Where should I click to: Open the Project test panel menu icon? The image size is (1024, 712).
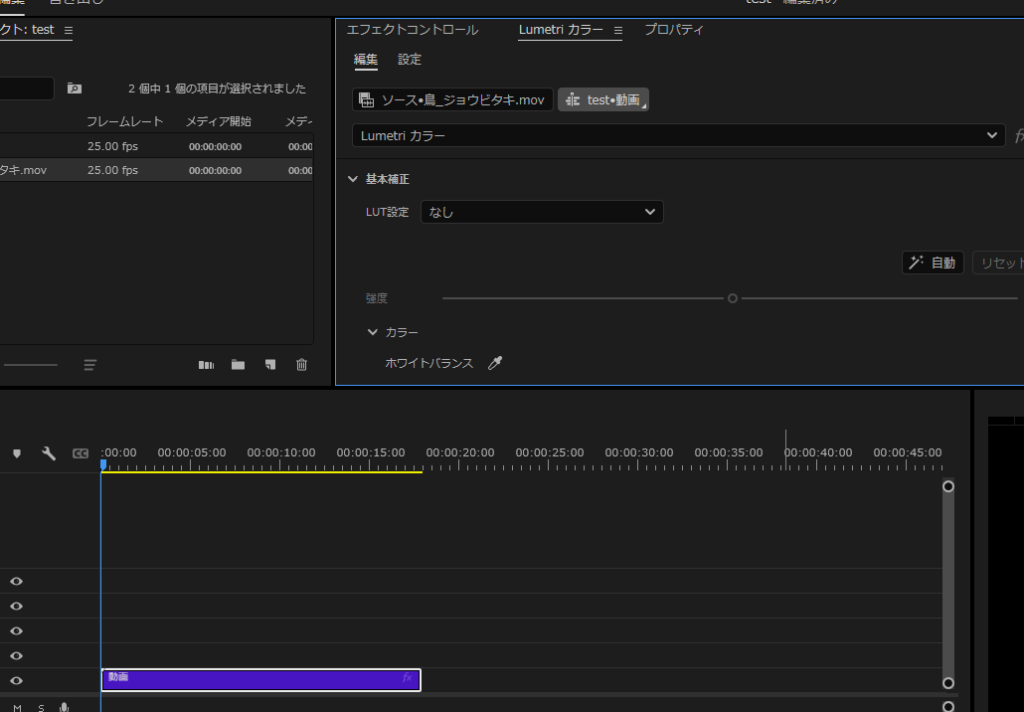pyautogui.click(x=69, y=30)
